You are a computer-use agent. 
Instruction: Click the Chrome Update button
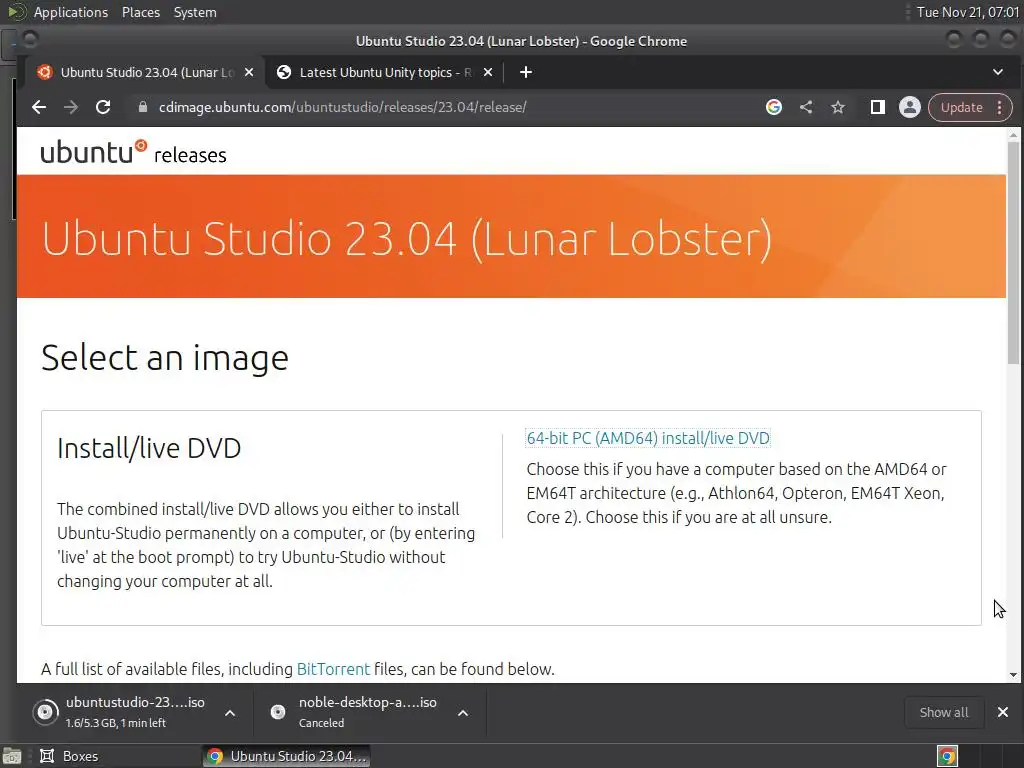click(961, 107)
